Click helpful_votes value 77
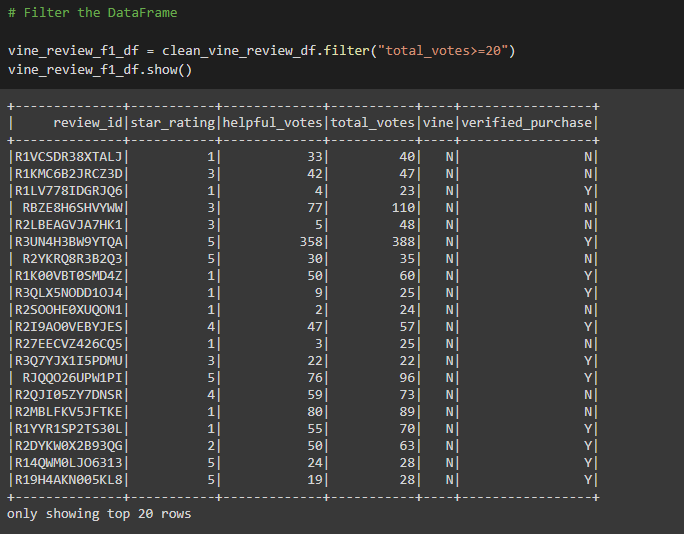 click(x=315, y=208)
